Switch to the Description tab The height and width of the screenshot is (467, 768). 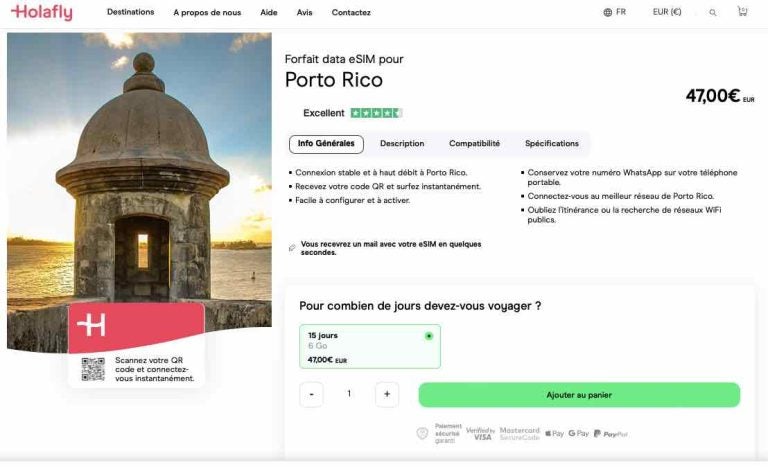[x=402, y=144]
